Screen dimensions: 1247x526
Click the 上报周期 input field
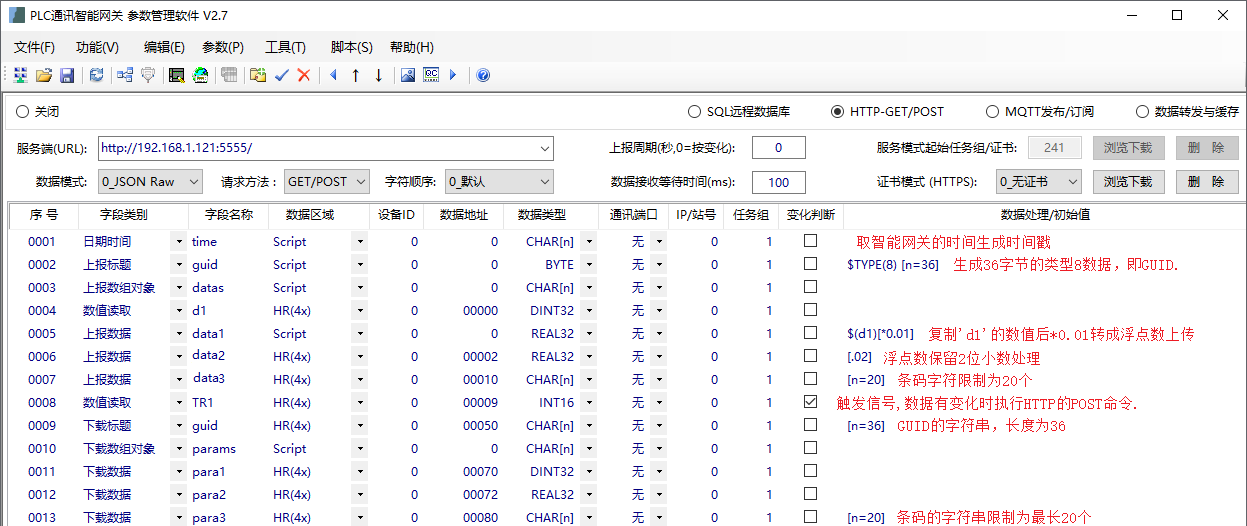tap(778, 148)
